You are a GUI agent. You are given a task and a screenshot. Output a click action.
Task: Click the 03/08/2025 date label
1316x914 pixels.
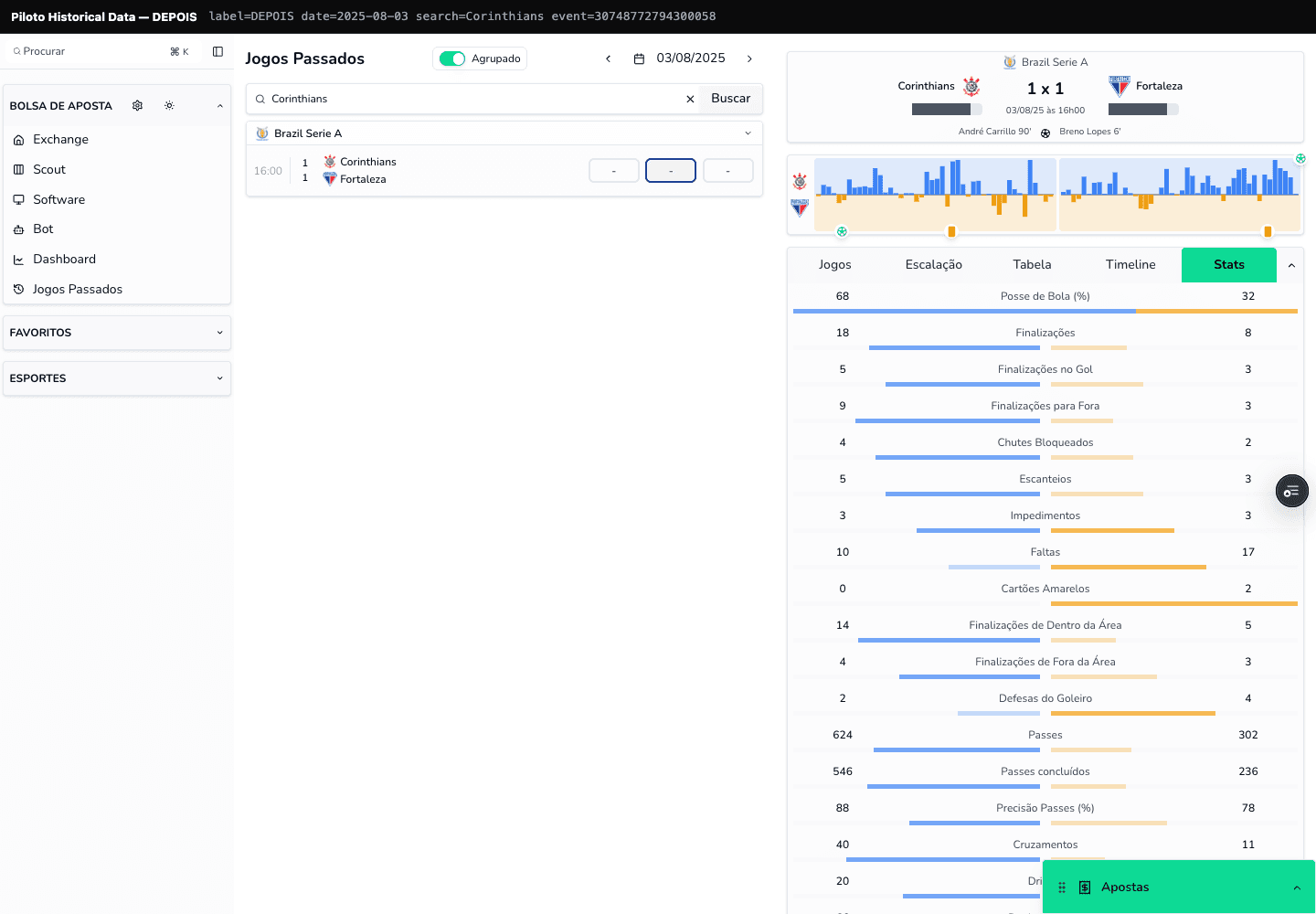point(691,58)
